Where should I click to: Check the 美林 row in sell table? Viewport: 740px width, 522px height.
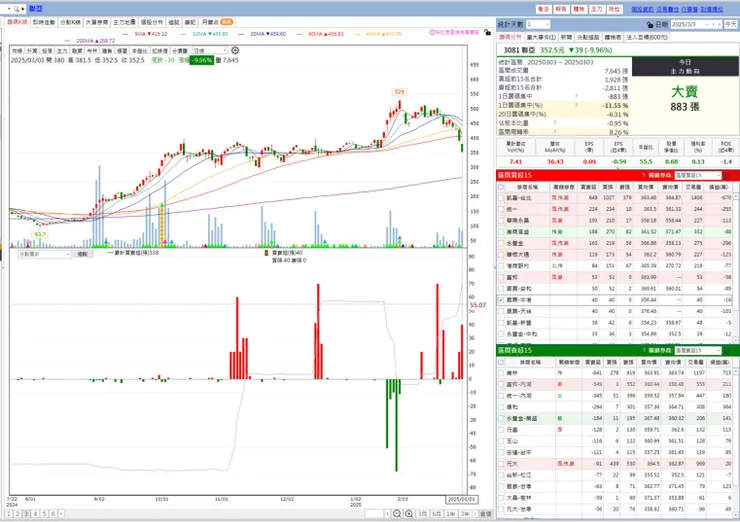[x=501, y=373]
